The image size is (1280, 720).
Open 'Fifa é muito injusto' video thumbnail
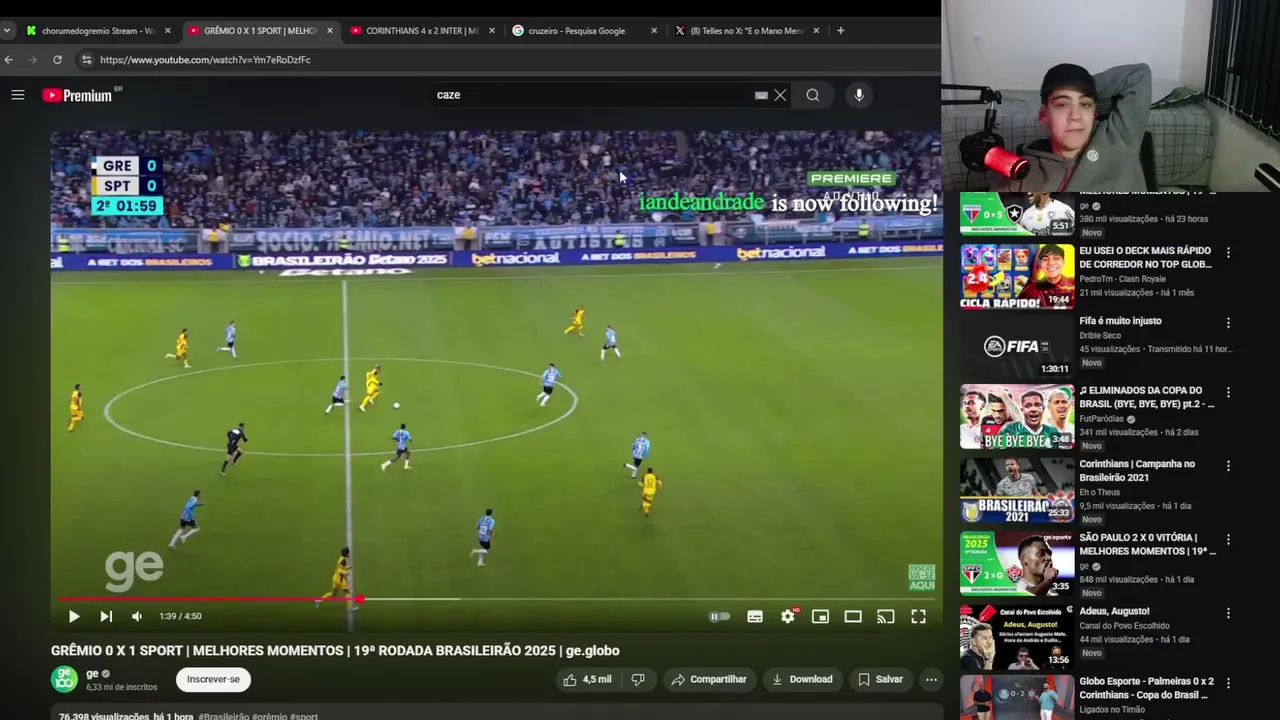pyautogui.click(x=1017, y=347)
